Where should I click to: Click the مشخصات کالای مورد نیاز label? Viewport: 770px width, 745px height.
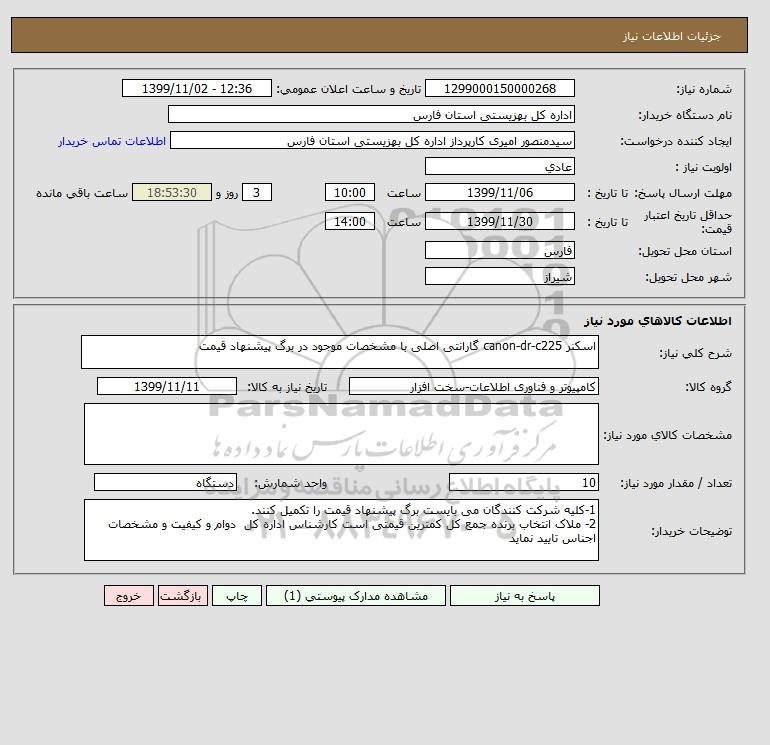pos(667,435)
